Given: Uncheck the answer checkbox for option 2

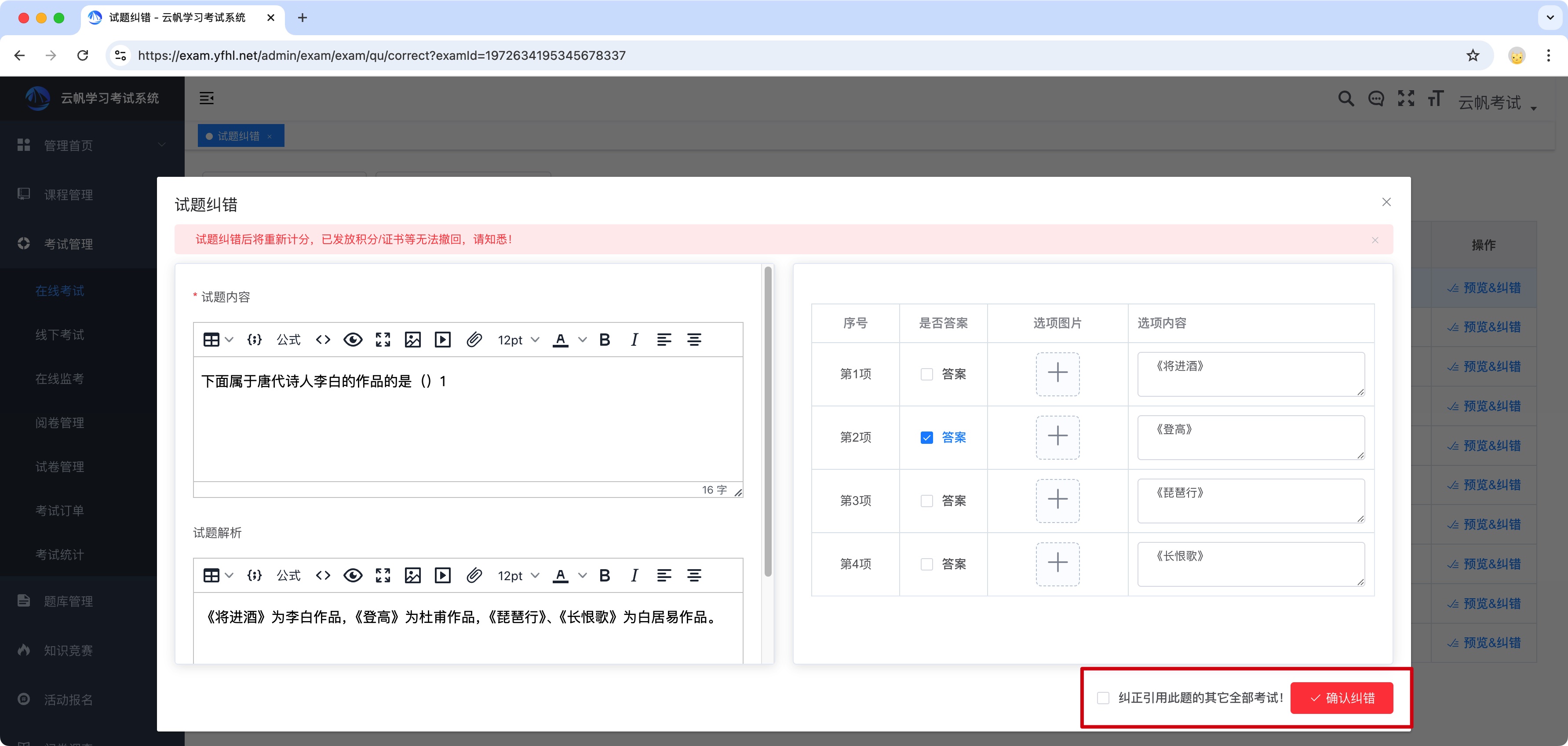Looking at the screenshot, I should [x=926, y=437].
